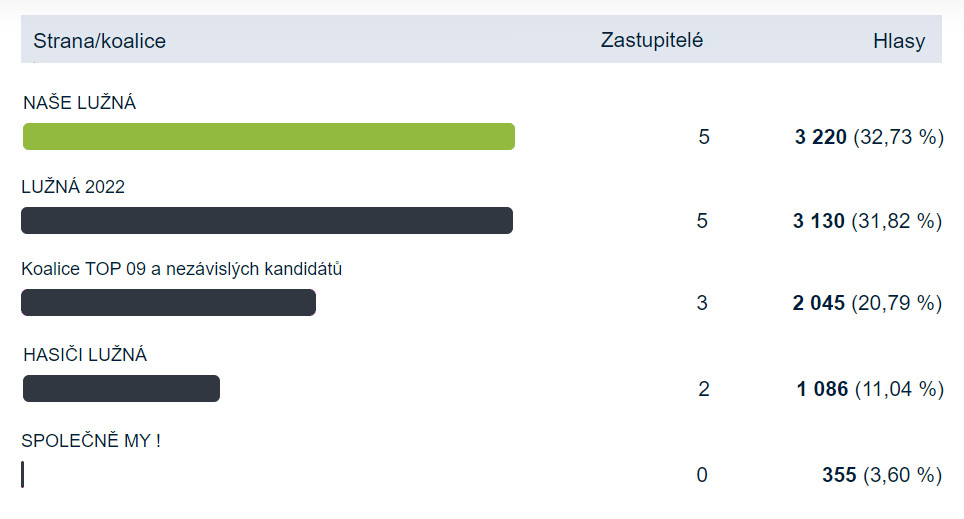Click seat count 3 for Koalice TOP 09

[702, 303]
